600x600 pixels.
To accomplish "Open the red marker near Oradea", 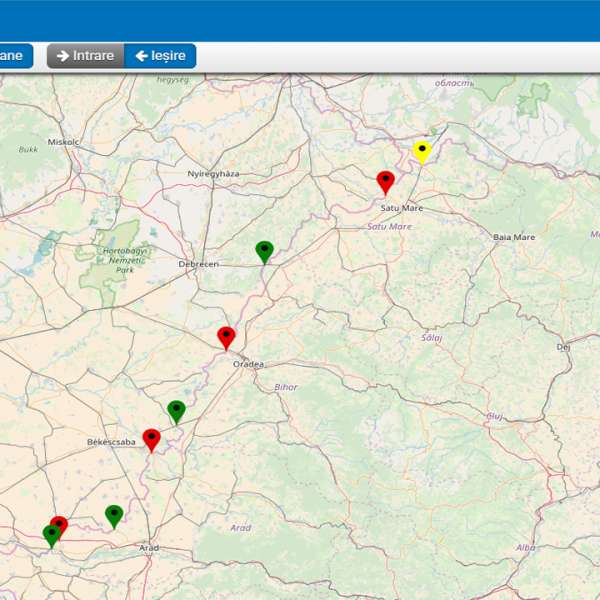I will 226,338.
